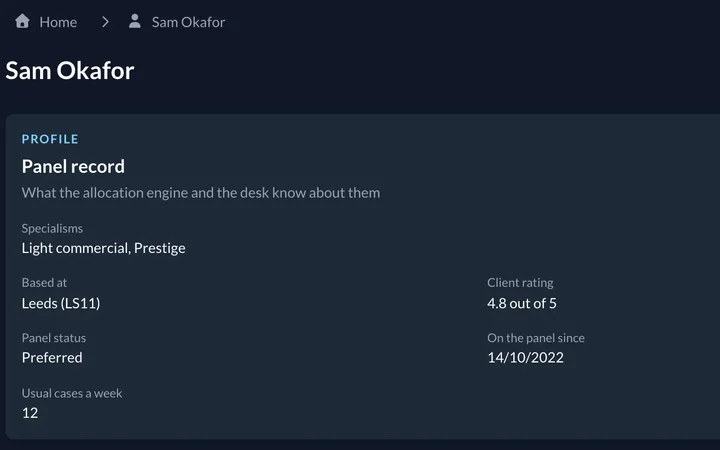720x450 pixels.
Task: Click the allocation engine description subtitle
Action: [x=201, y=192]
